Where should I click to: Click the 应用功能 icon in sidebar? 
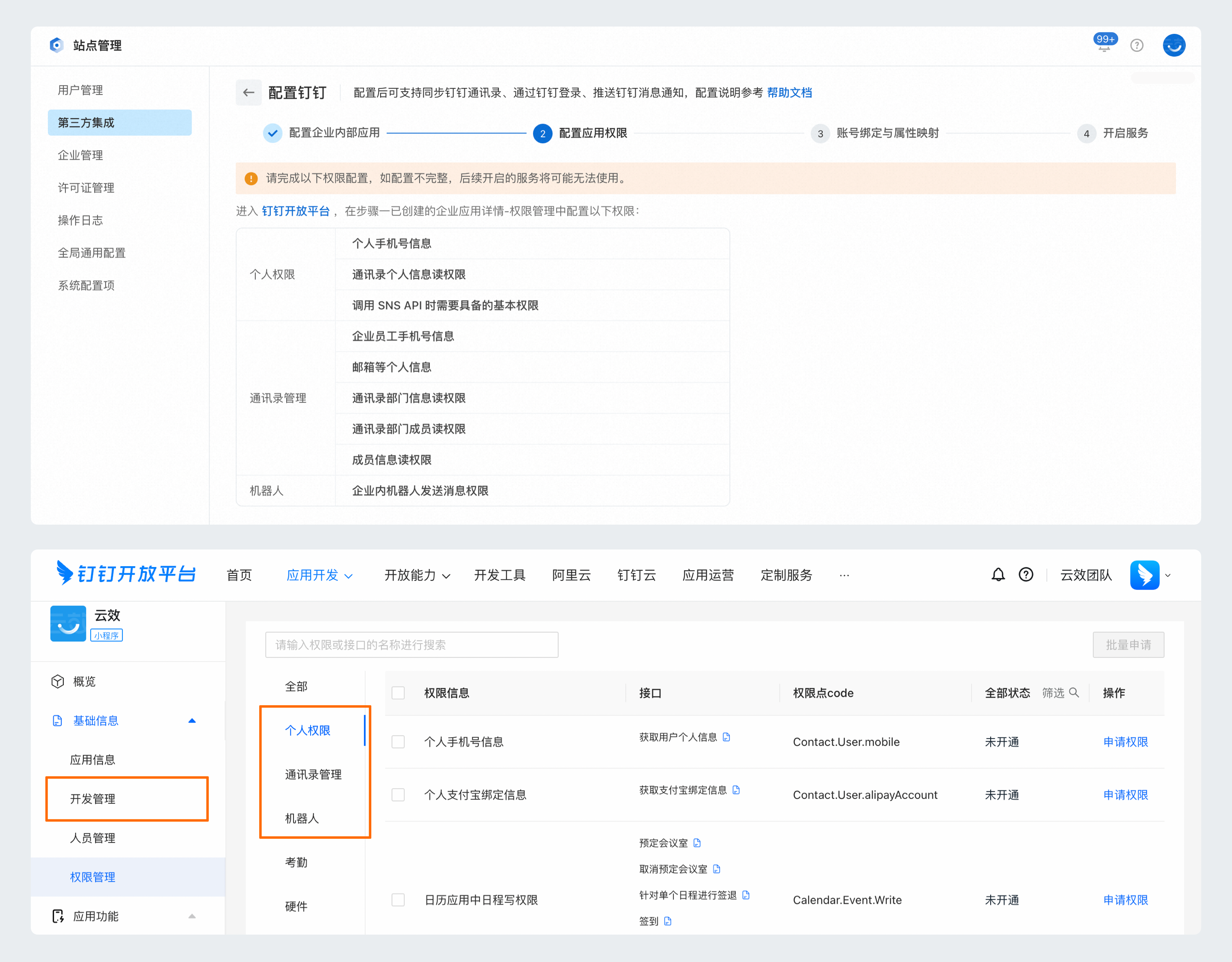coord(58,916)
